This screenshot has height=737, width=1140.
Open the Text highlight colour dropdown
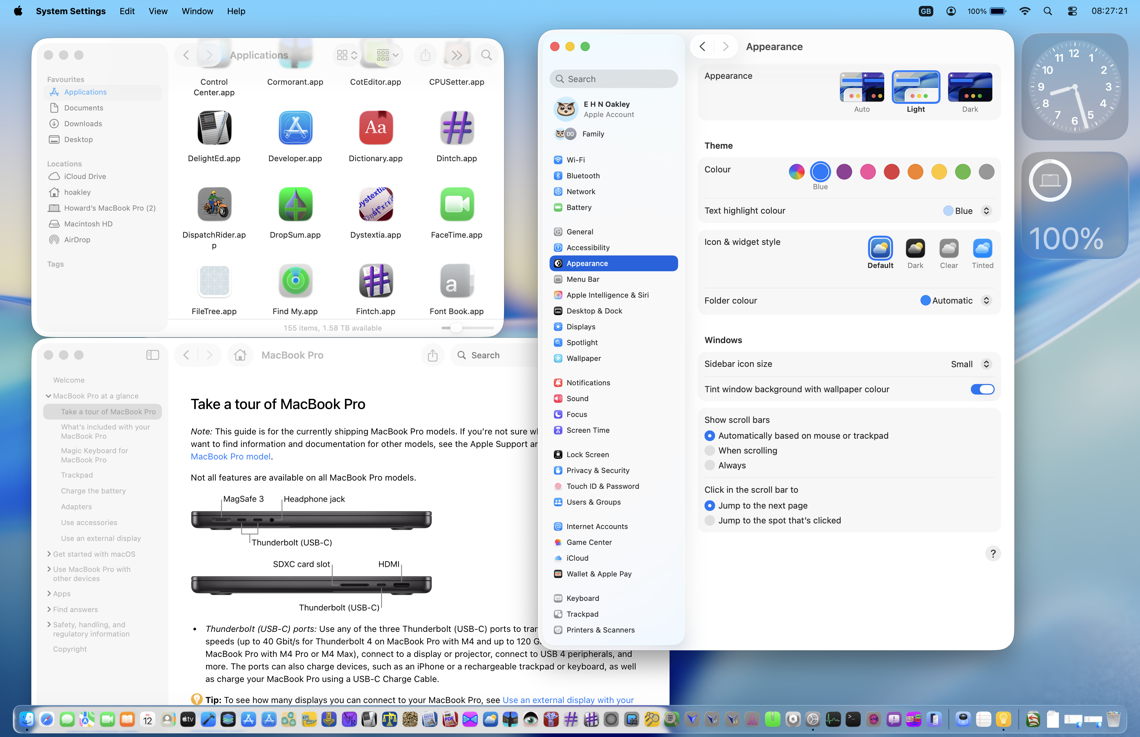click(964, 210)
